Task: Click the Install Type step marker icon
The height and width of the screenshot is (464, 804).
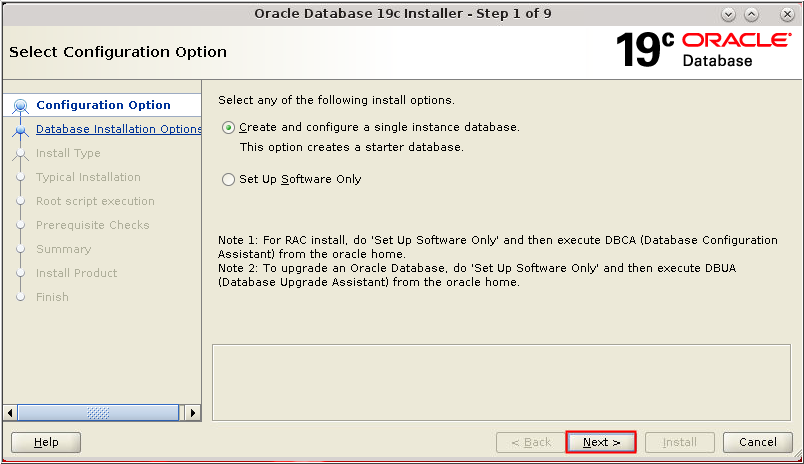Action: point(21,153)
